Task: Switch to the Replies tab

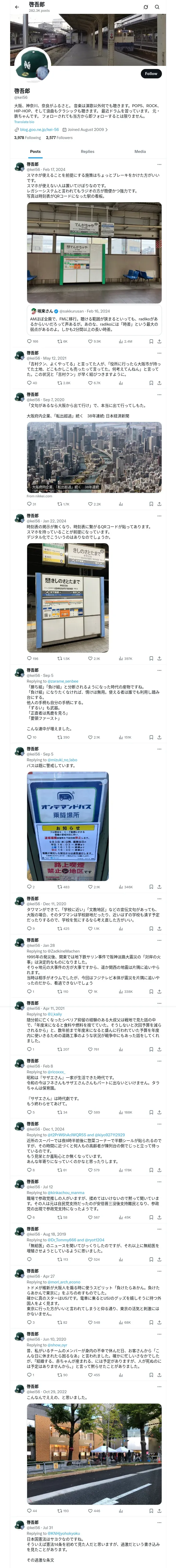Action: (x=87, y=152)
